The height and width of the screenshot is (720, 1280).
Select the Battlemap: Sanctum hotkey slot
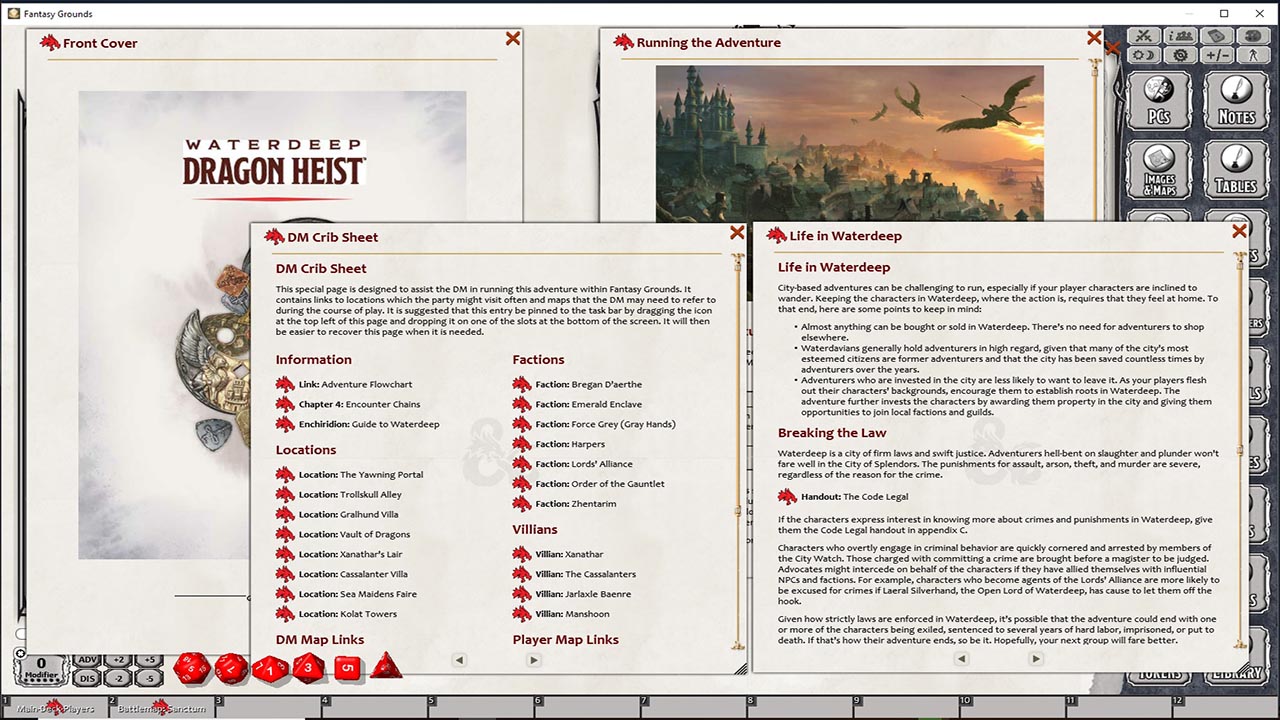(162, 709)
